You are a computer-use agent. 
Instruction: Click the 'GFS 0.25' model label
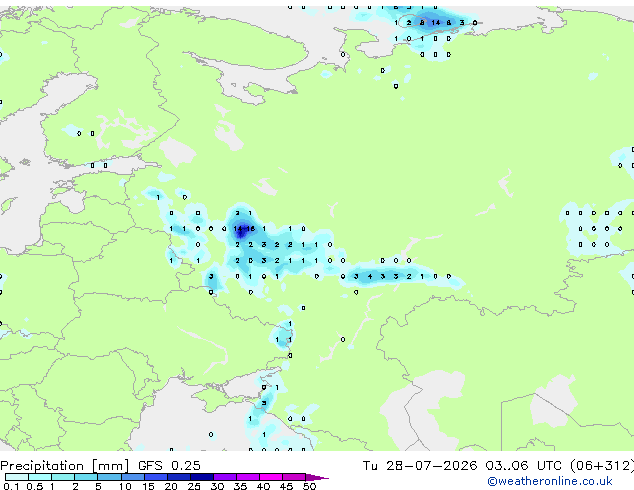(x=169, y=465)
